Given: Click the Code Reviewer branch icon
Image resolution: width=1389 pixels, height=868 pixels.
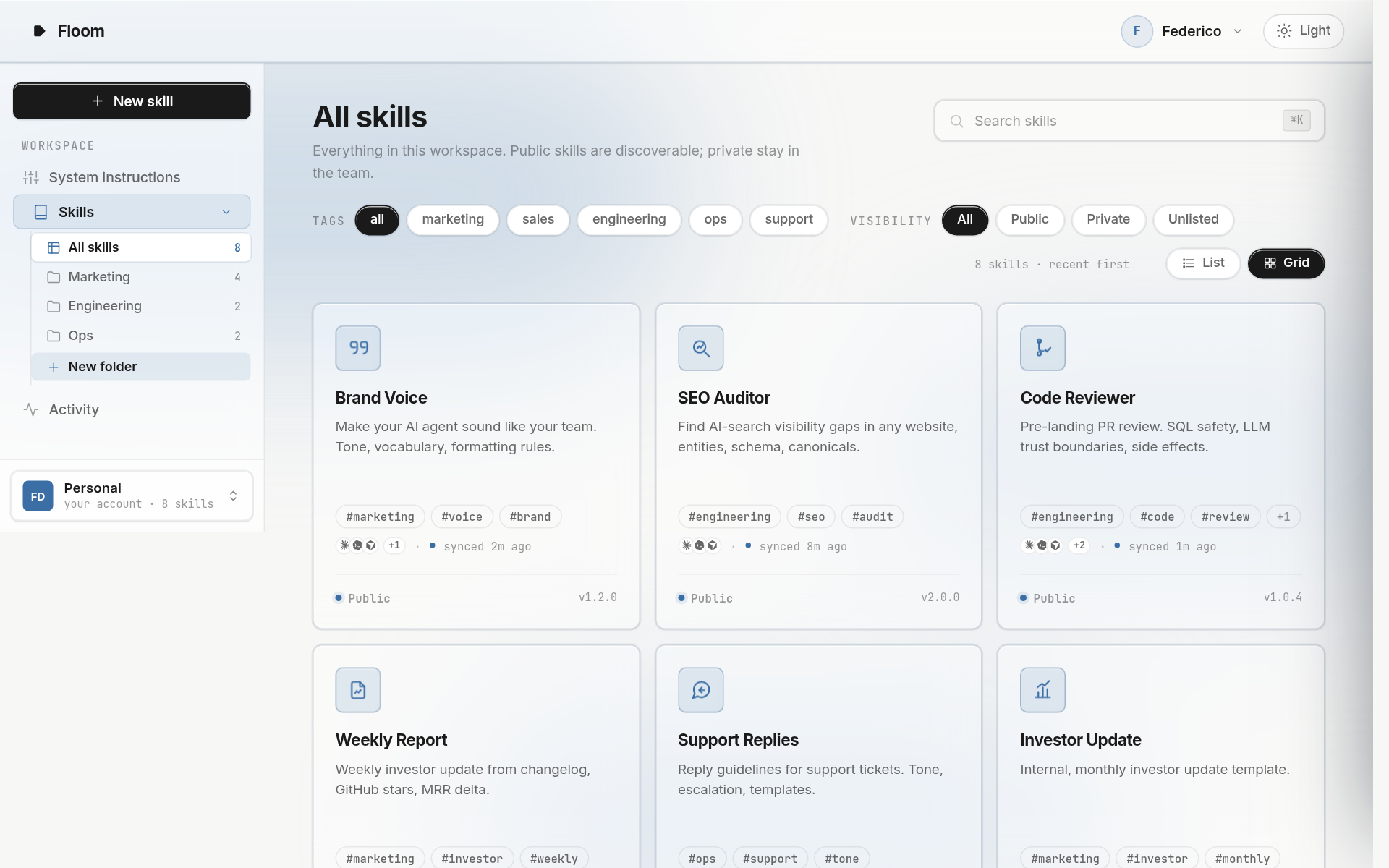Looking at the screenshot, I should coord(1042,348).
